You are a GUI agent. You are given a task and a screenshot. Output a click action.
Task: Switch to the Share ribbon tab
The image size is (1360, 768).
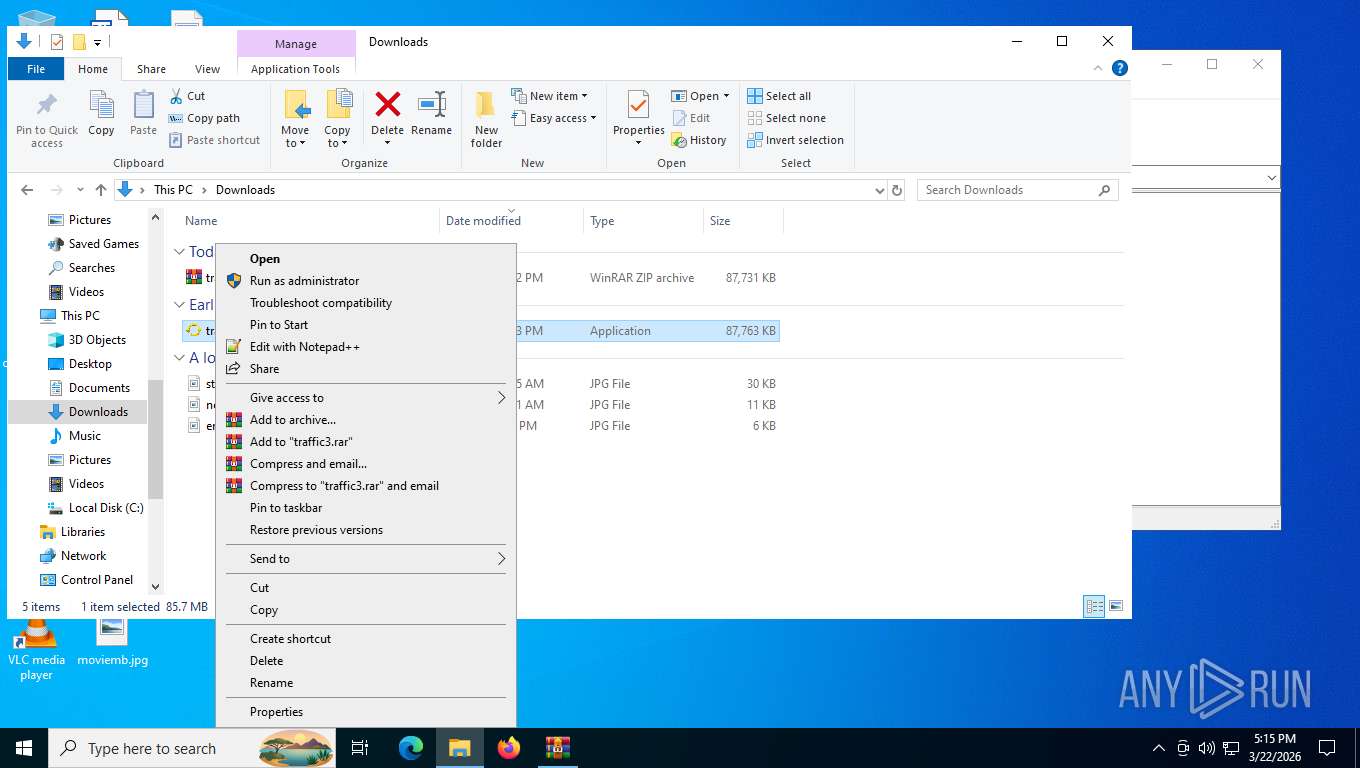coord(151,69)
